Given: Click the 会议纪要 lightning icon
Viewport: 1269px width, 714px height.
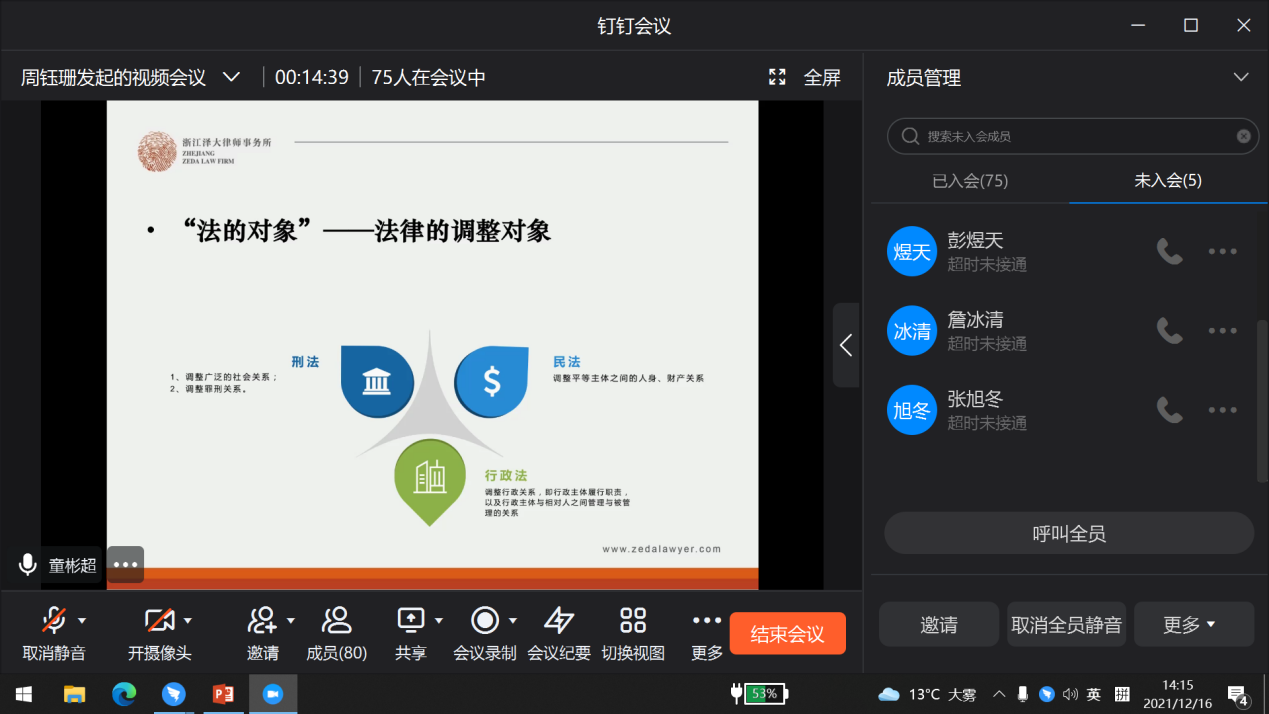Looking at the screenshot, I should [558, 621].
